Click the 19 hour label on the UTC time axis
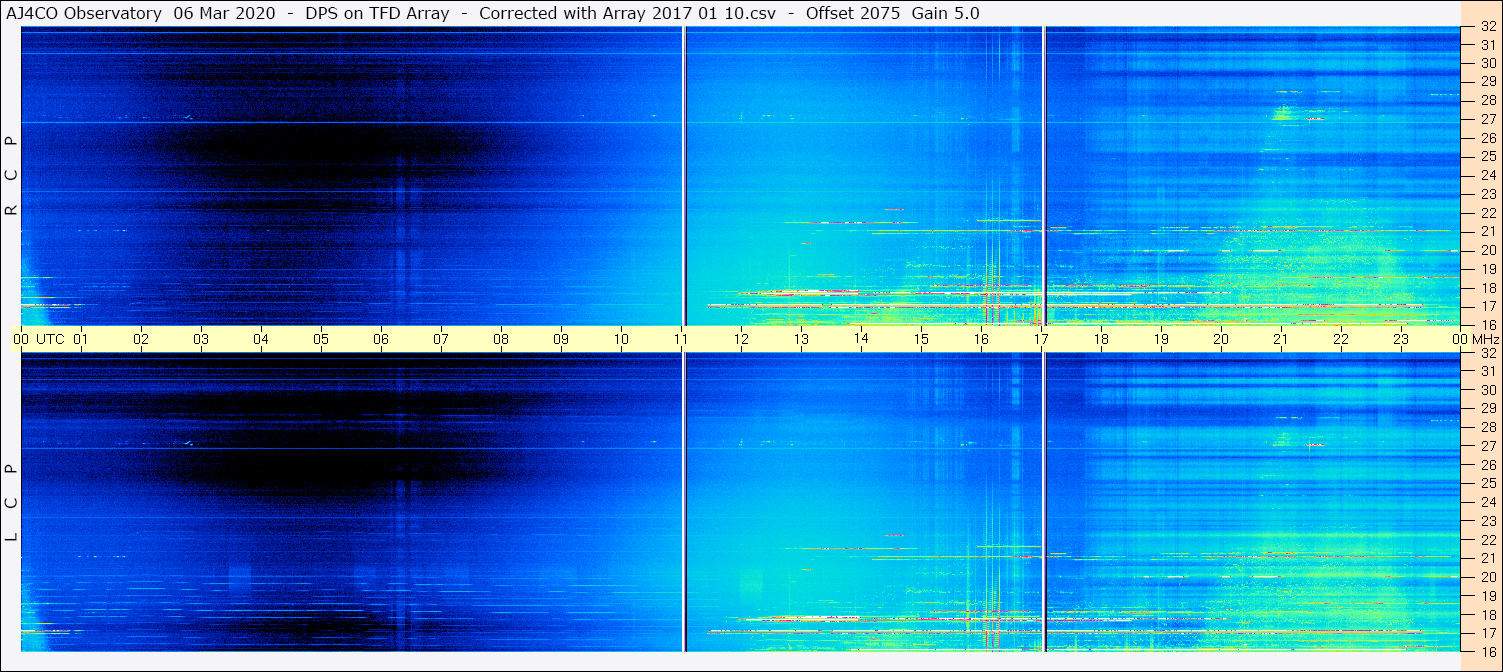The height and width of the screenshot is (672, 1503). (1161, 339)
